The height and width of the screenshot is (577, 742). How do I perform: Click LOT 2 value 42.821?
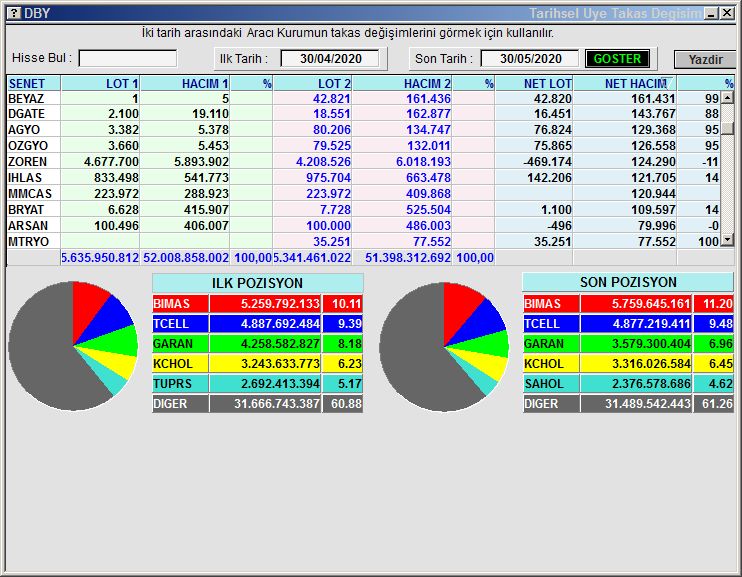[331, 98]
